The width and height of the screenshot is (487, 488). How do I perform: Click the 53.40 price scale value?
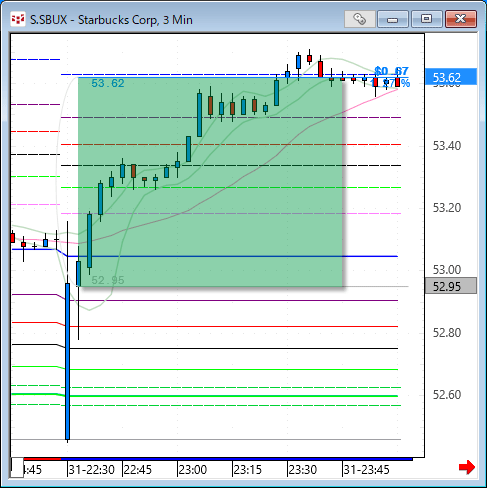pyautogui.click(x=447, y=146)
